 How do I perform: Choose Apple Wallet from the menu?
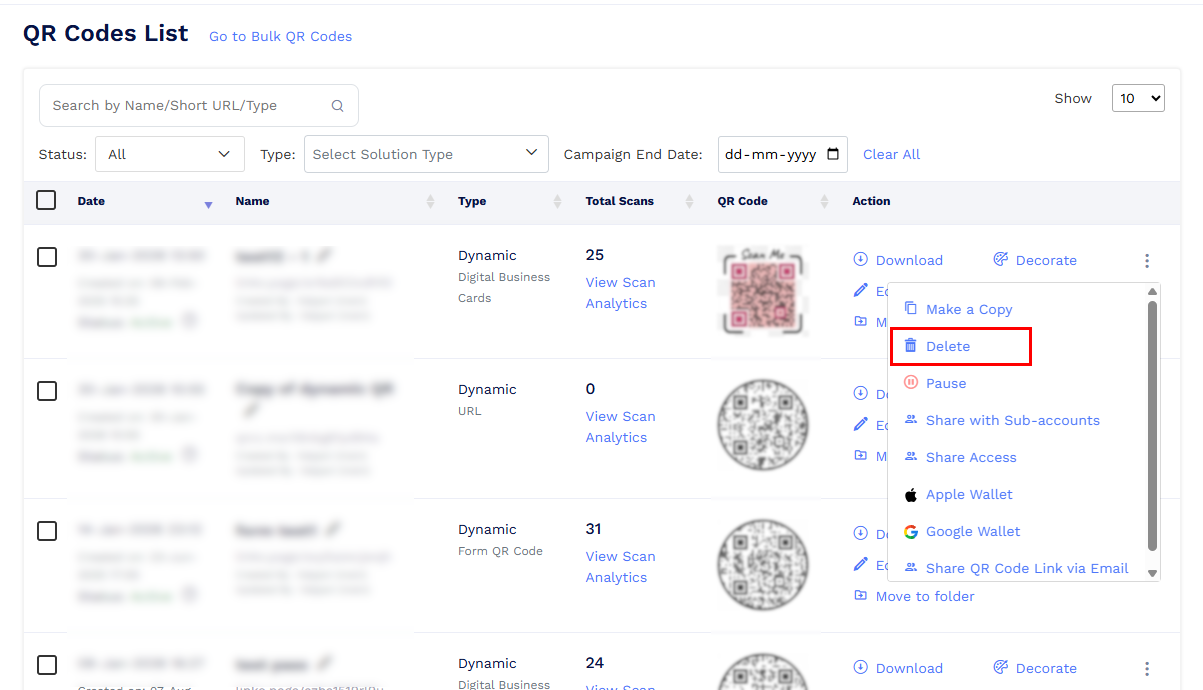pos(969,494)
